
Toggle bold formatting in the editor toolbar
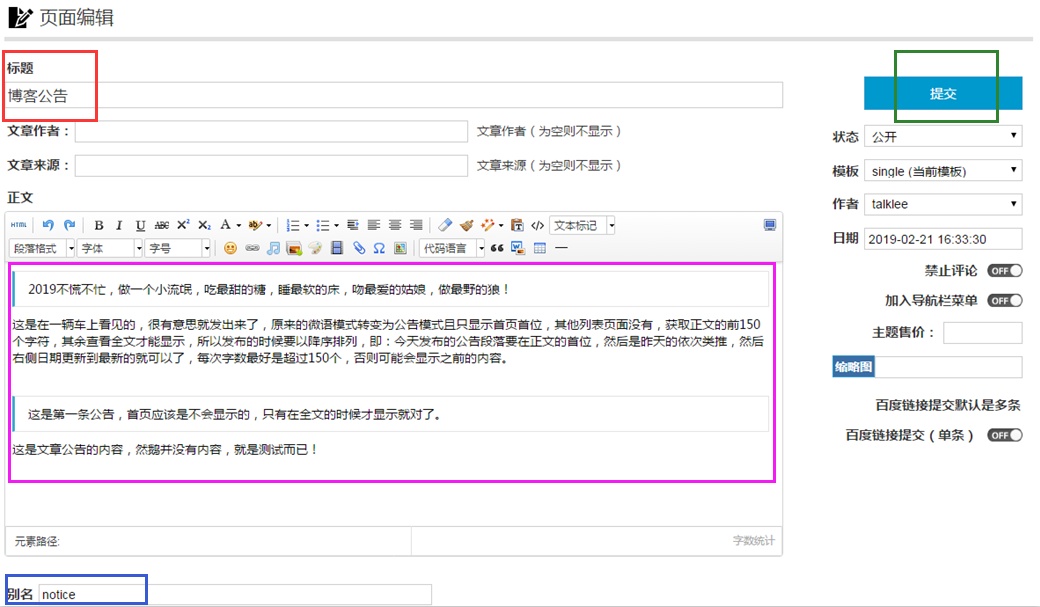click(98, 226)
